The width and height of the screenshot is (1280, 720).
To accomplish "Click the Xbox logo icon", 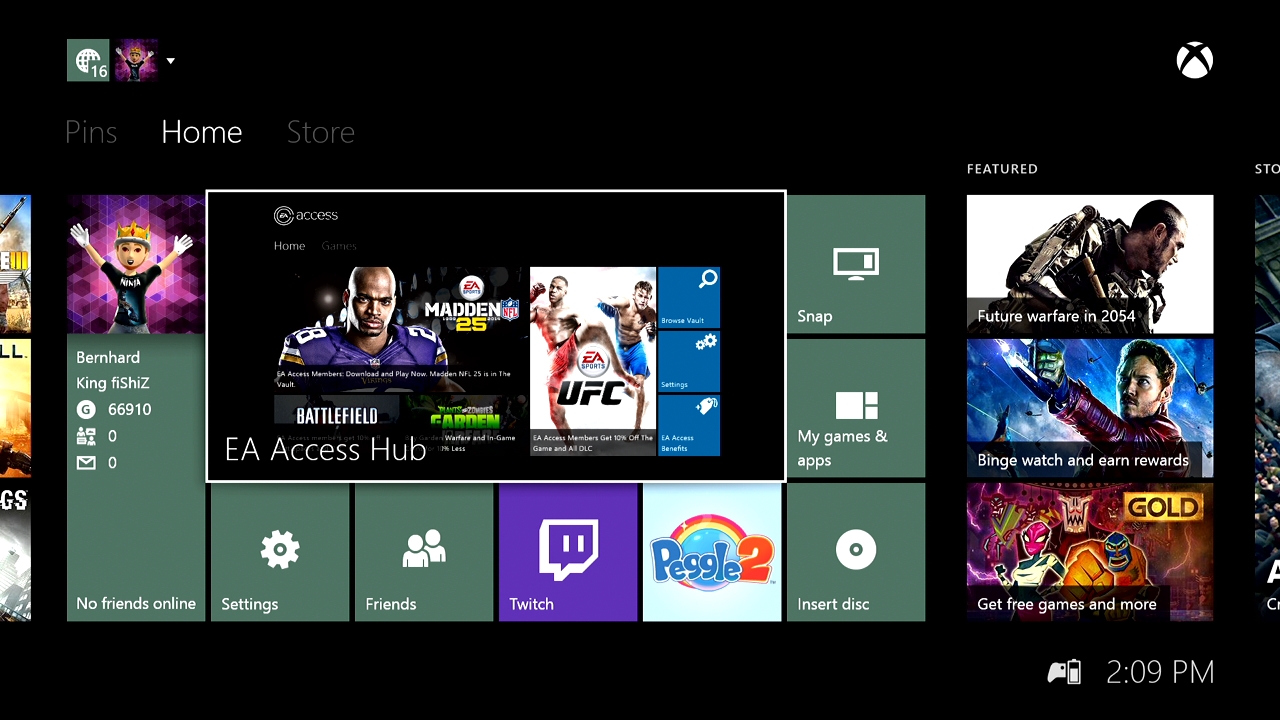I will pos(1194,61).
